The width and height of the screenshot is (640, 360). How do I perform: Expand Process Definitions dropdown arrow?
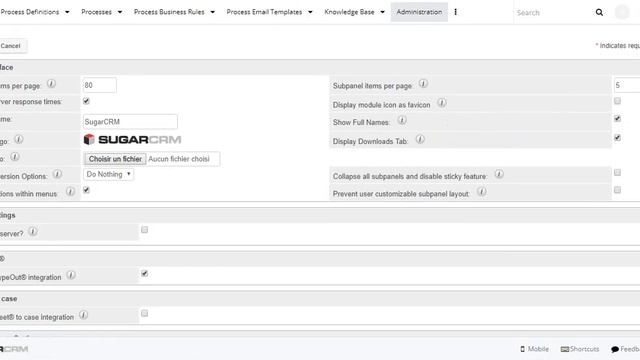67,12
